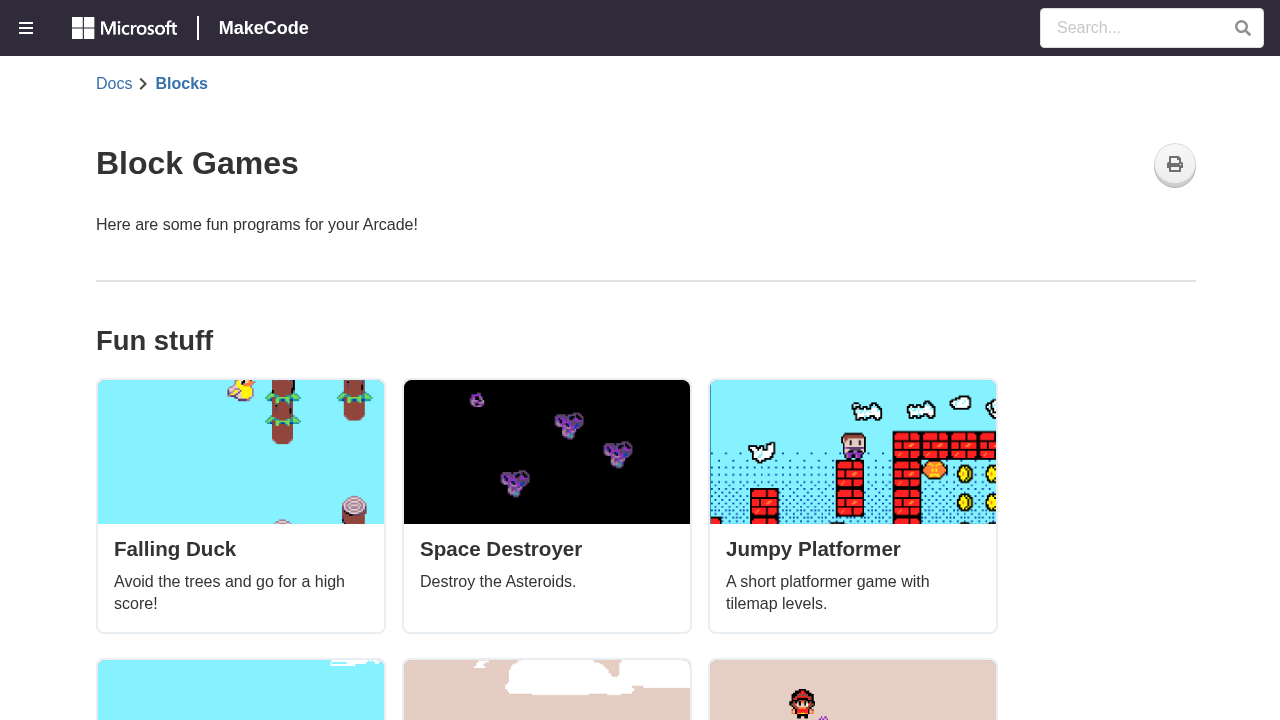Click 'A short platformer game' description
The image size is (1280, 720).
click(x=828, y=593)
